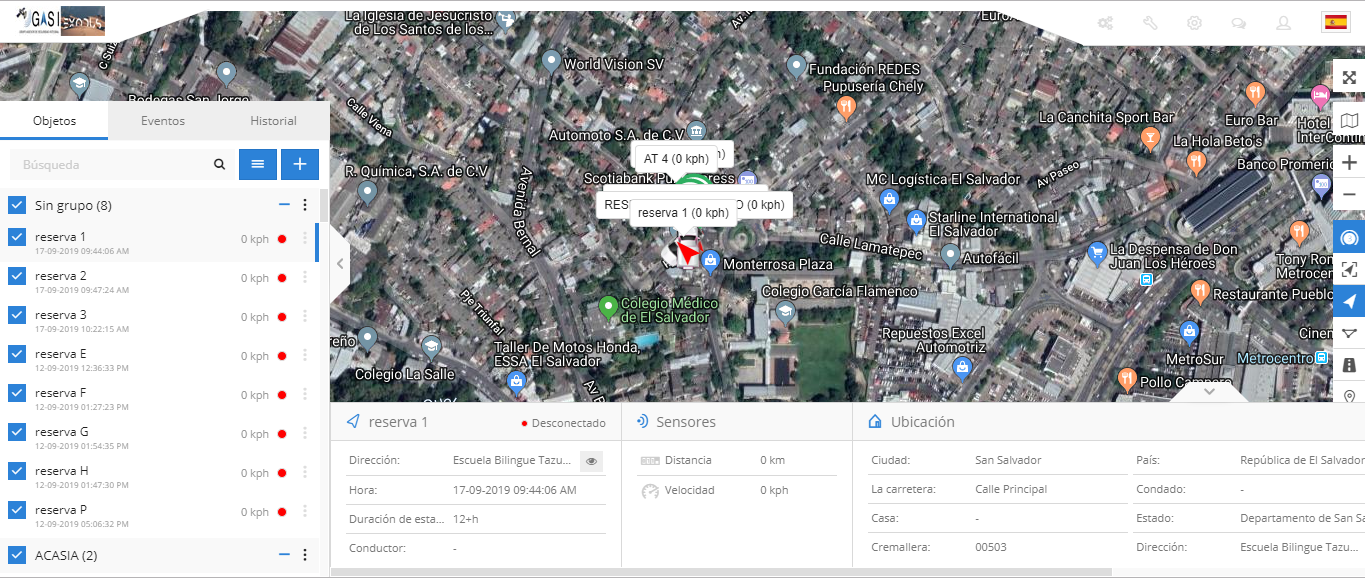
Task: Toggle the Sin grupo group checkbox
Action: pos(17,205)
